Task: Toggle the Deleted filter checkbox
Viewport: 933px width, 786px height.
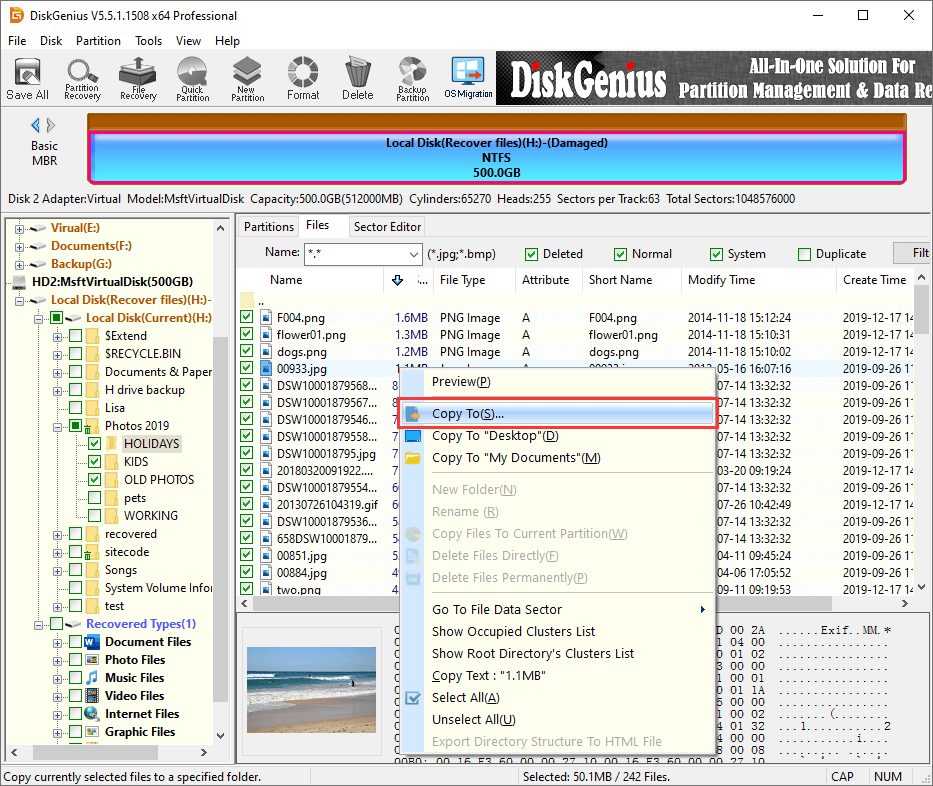Action: click(x=531, y=254)
